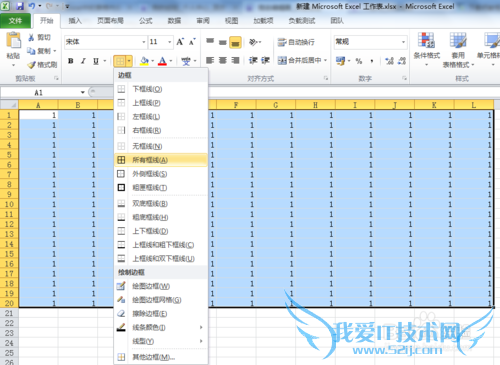
Task: Click the Cut scissors icon
Action: (31, 37)
